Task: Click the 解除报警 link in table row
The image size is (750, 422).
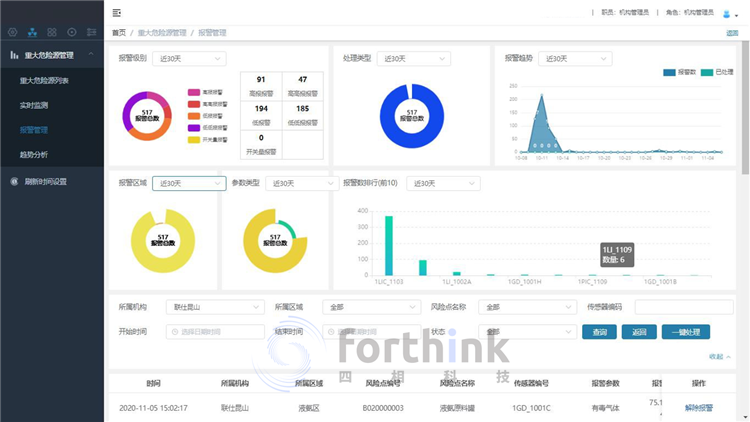Action: point(699,408)
